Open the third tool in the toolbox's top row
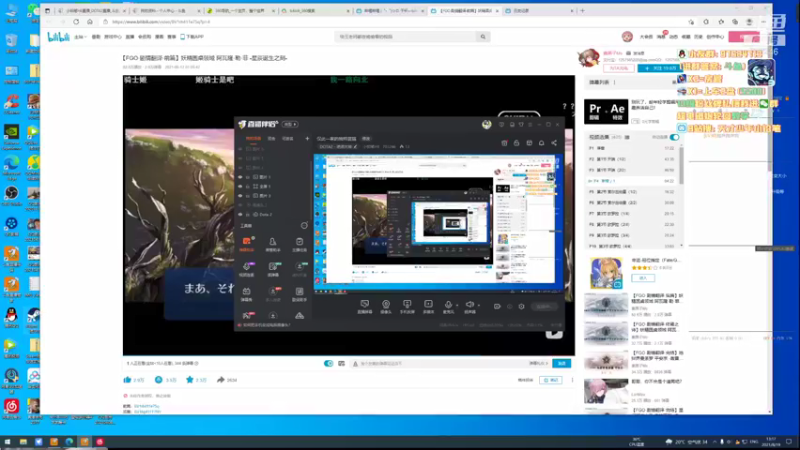This screenshot has height=450, width=800. 299,242
